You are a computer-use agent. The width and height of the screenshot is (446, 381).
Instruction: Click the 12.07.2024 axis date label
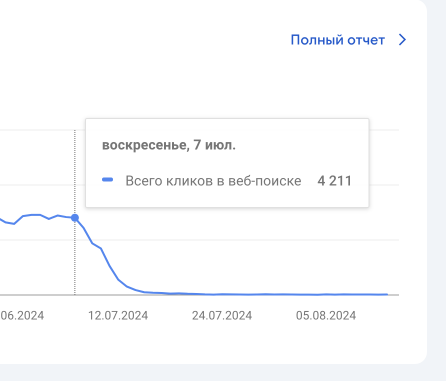tap(118, 315)
